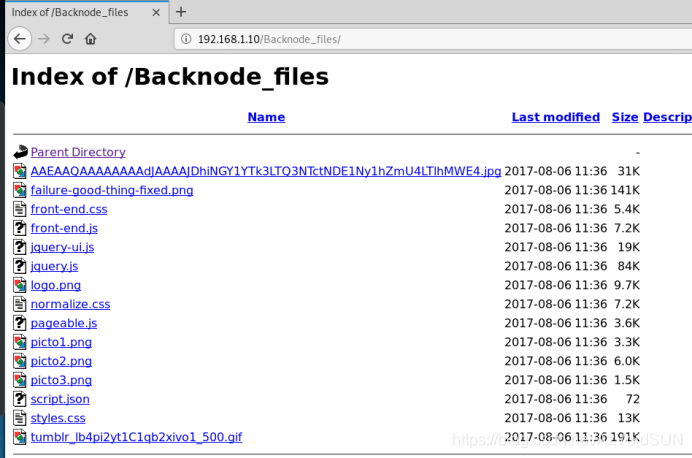Image resolution: width=692 pixels, height=458 pixels.
Task: Open normalize.css file
Action: tap(70, 304)
